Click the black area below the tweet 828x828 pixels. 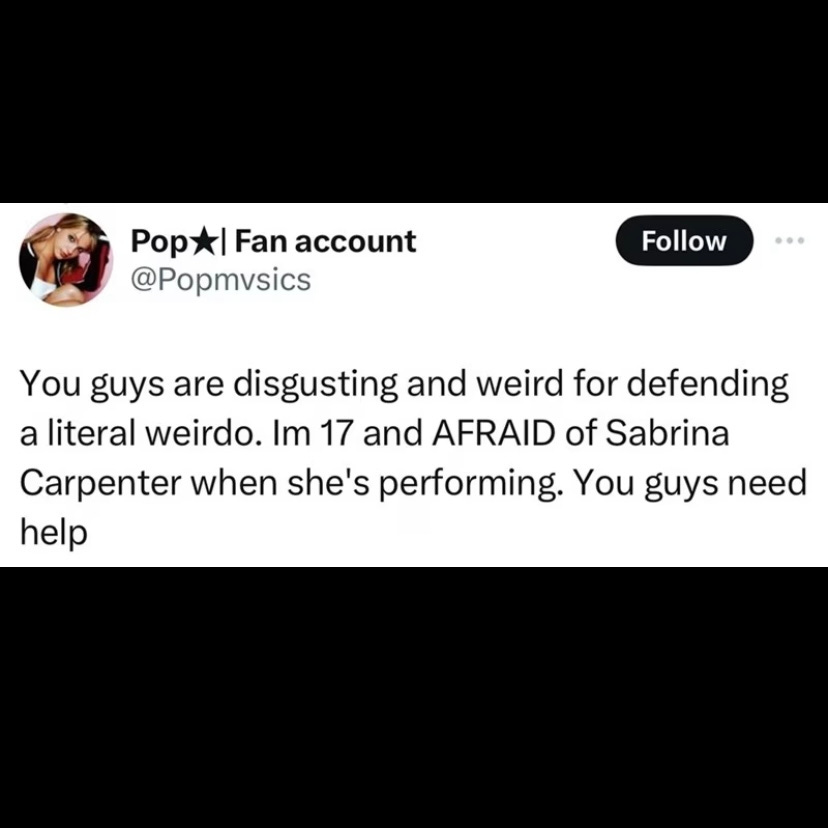[x=414, y=698]
